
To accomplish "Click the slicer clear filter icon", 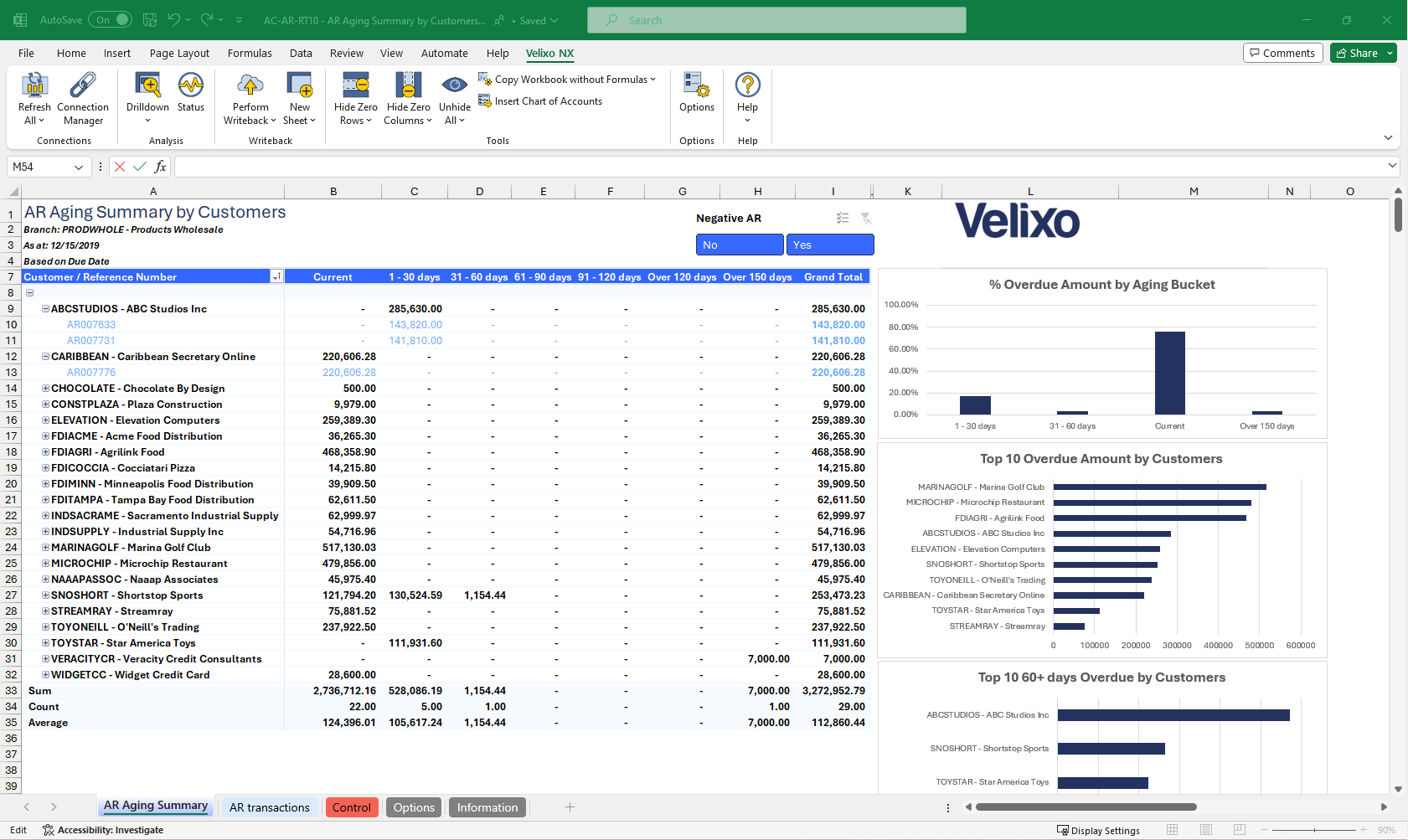I will pos(866,218).
